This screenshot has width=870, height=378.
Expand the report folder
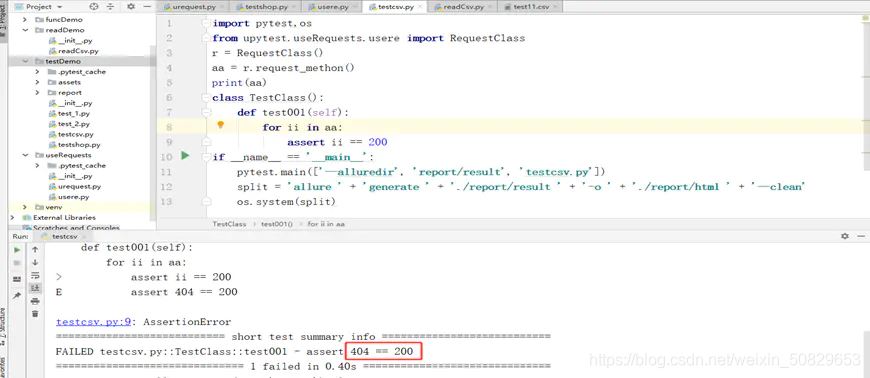click(x=37, y=93)
